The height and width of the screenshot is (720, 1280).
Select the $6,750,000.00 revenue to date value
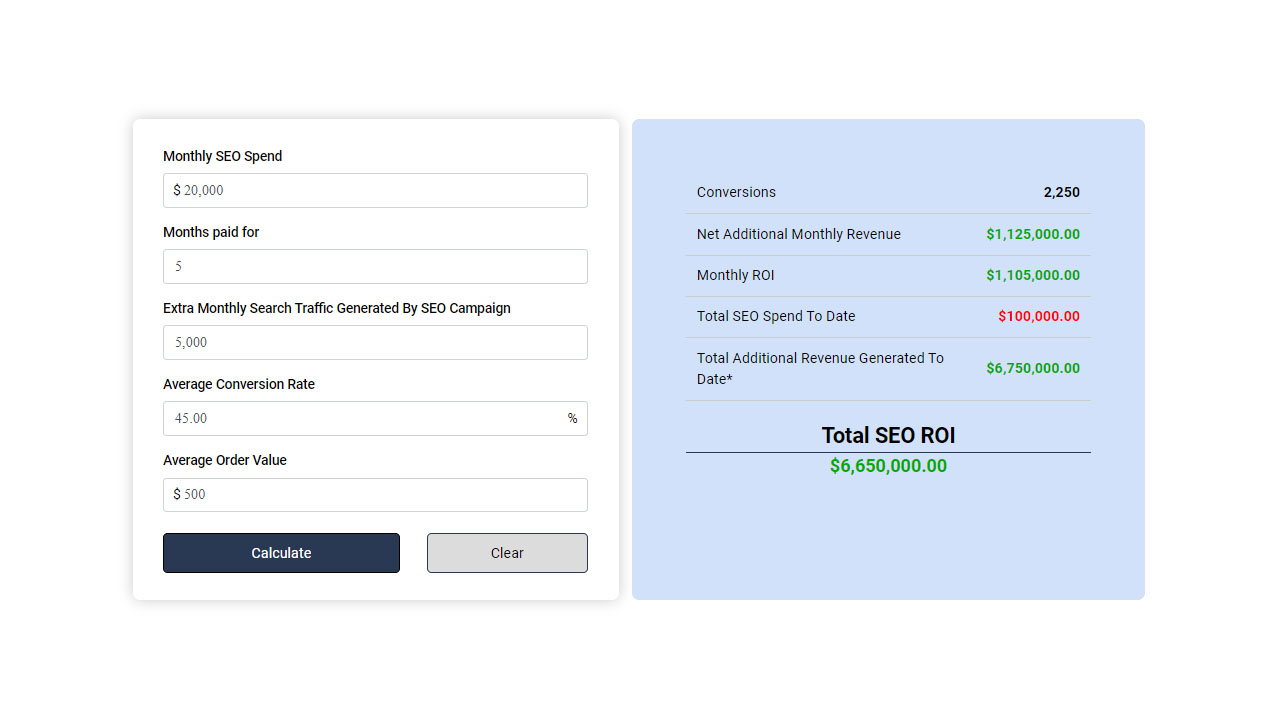[1033, 368]
